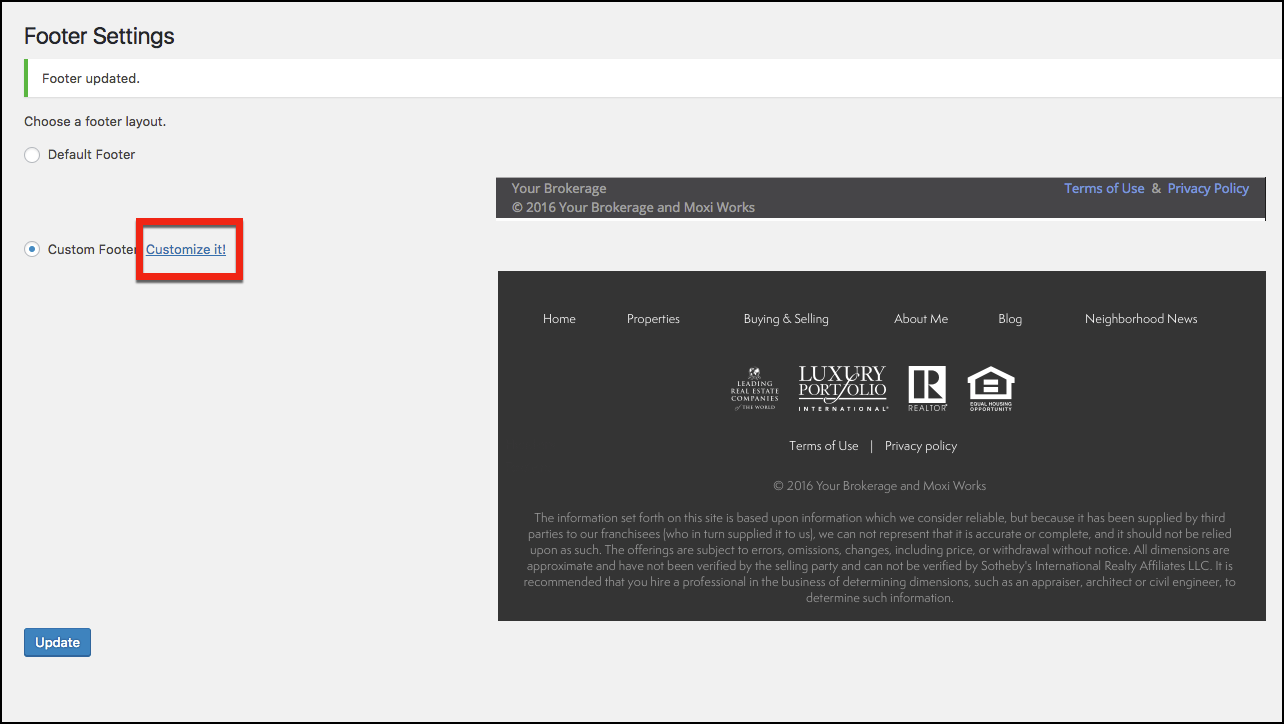Select the Custom Footer radio button
This screenshot has width=1284, height=724.
(x=32, y=249)
